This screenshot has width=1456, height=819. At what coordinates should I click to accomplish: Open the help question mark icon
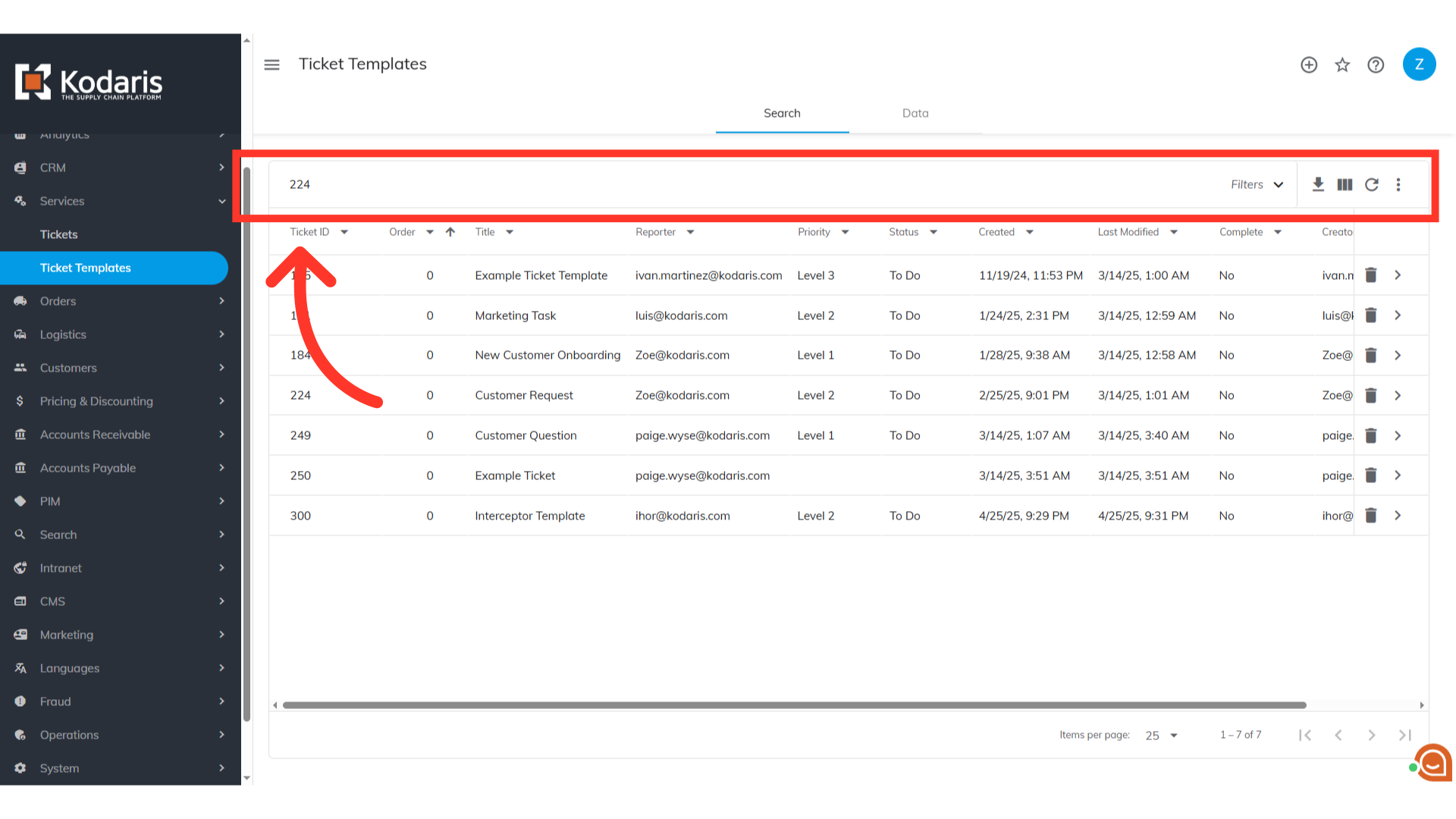tap(1376, 64)
